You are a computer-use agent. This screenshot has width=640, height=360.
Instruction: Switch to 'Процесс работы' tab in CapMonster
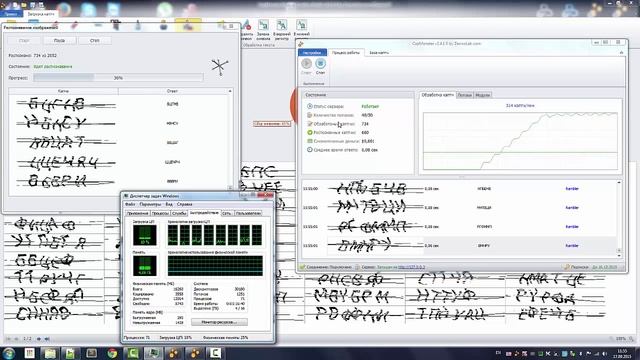[346, 53]
